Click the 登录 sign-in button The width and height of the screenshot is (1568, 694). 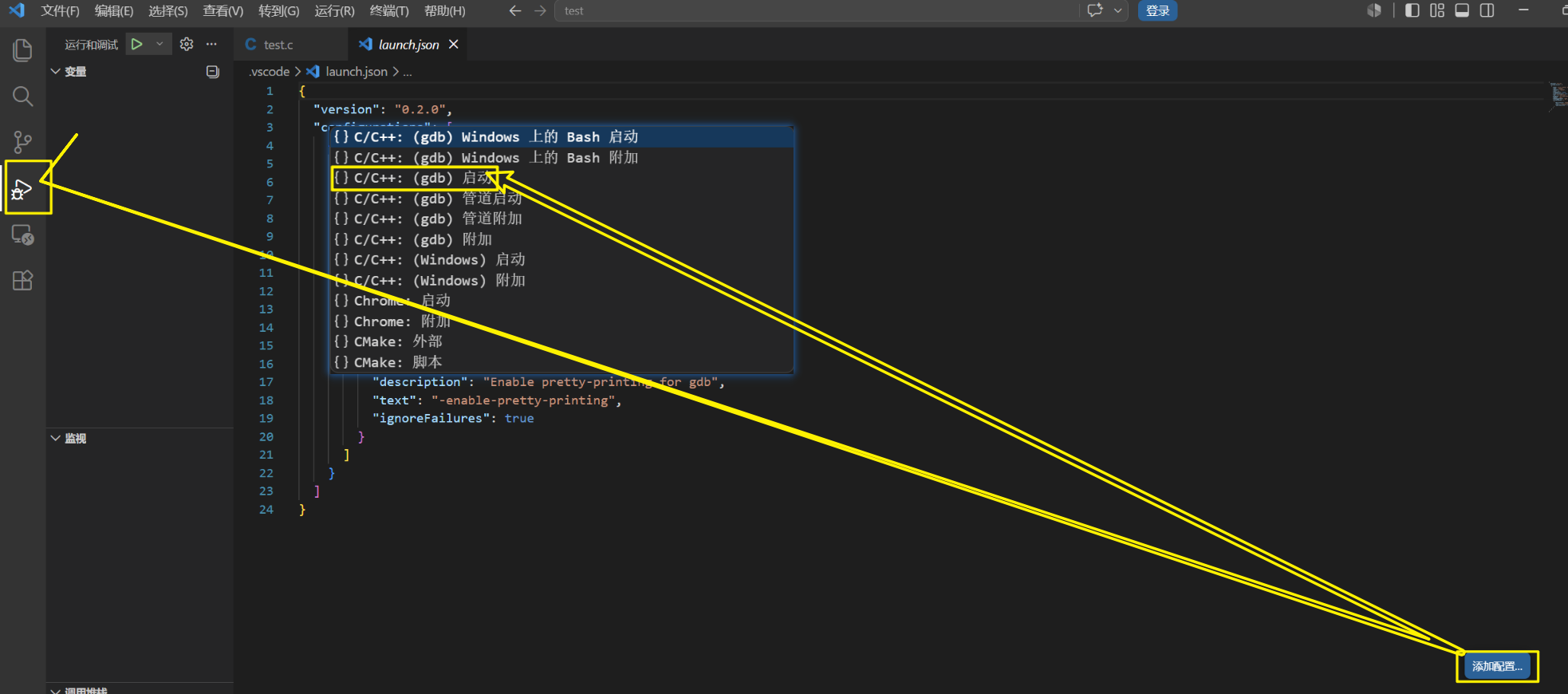point(1157,10)
